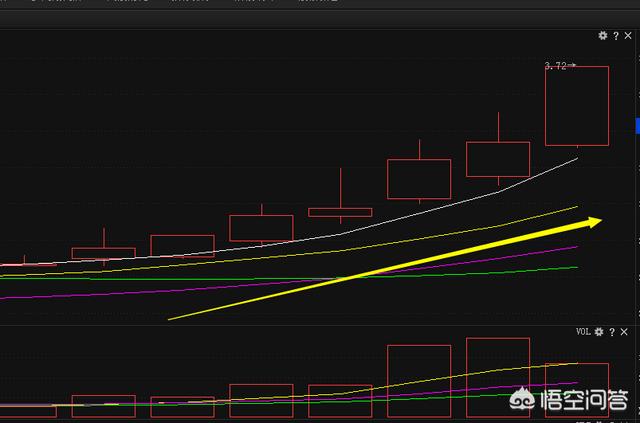Select the third candlestick from the right

418,178
